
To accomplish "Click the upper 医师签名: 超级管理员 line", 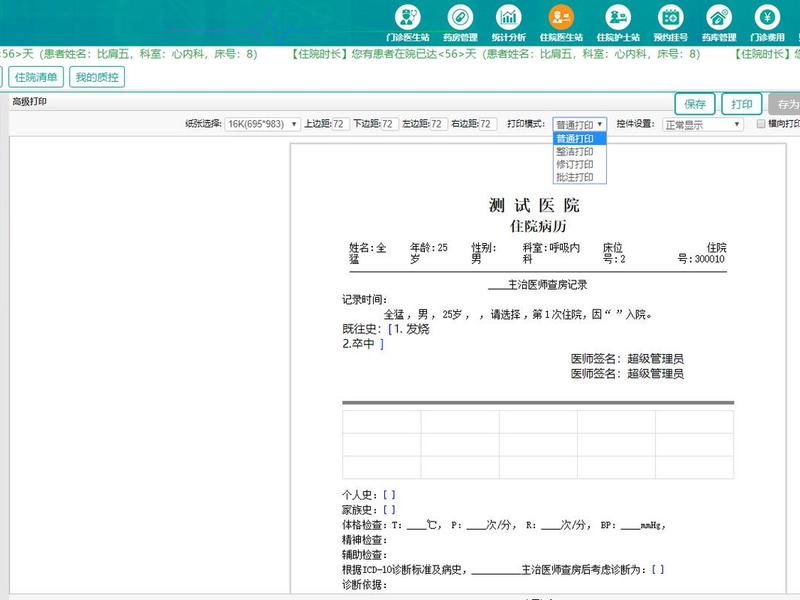I will click(627, 359).
